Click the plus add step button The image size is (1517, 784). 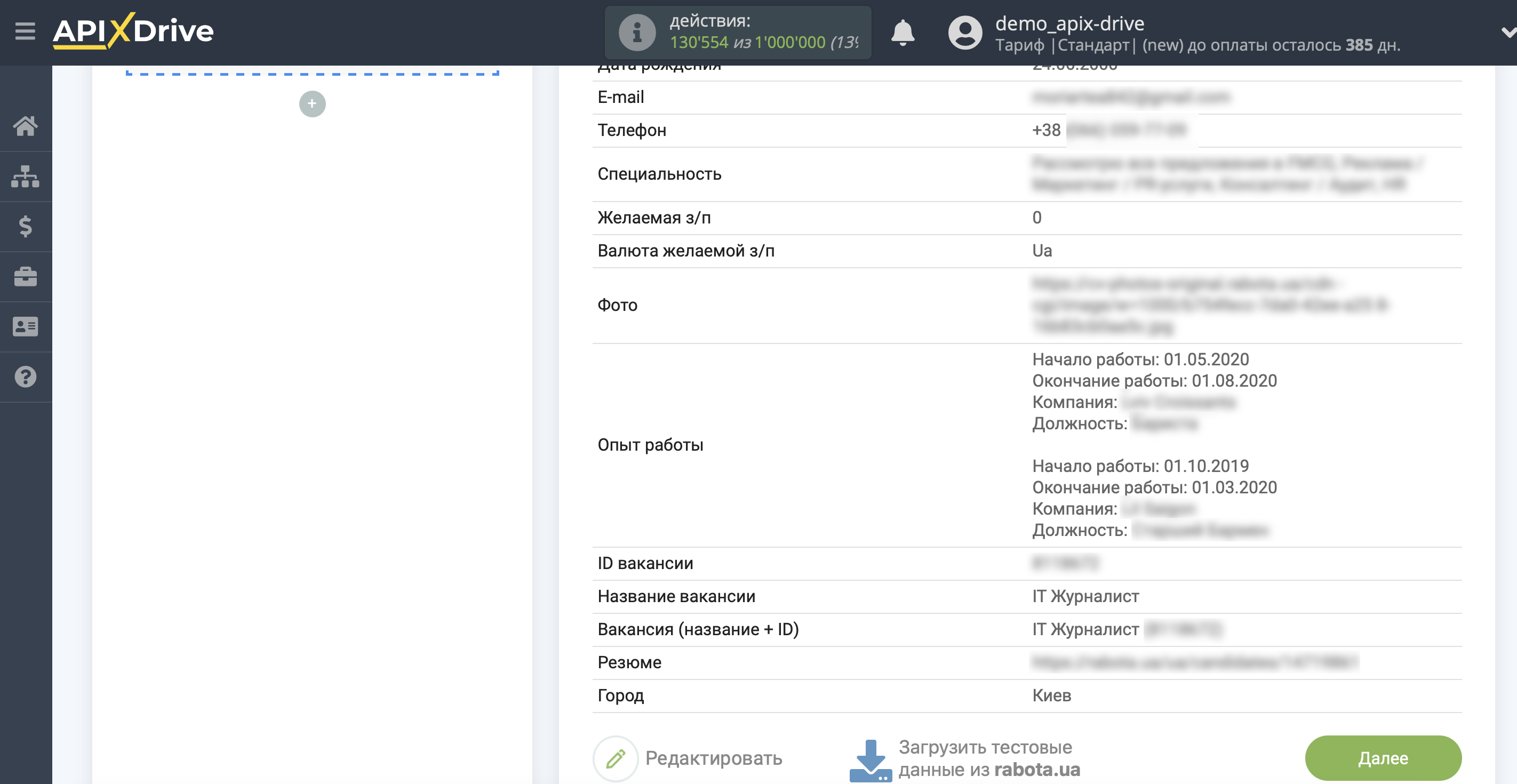tap(312, 103)
